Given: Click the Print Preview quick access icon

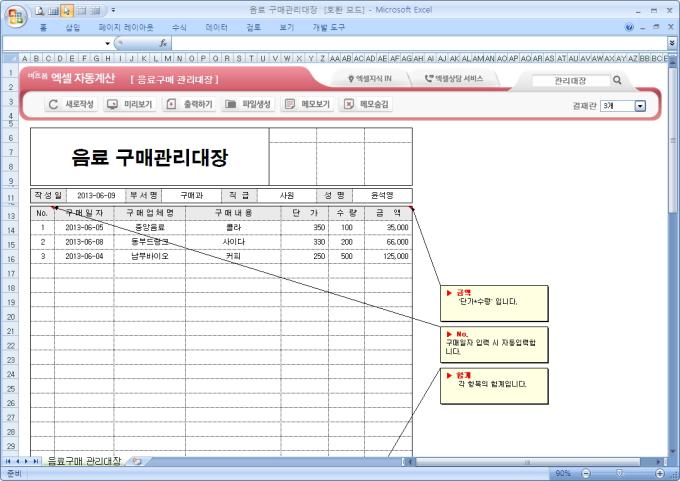Looking at the screenshot, I should [39, 10].
